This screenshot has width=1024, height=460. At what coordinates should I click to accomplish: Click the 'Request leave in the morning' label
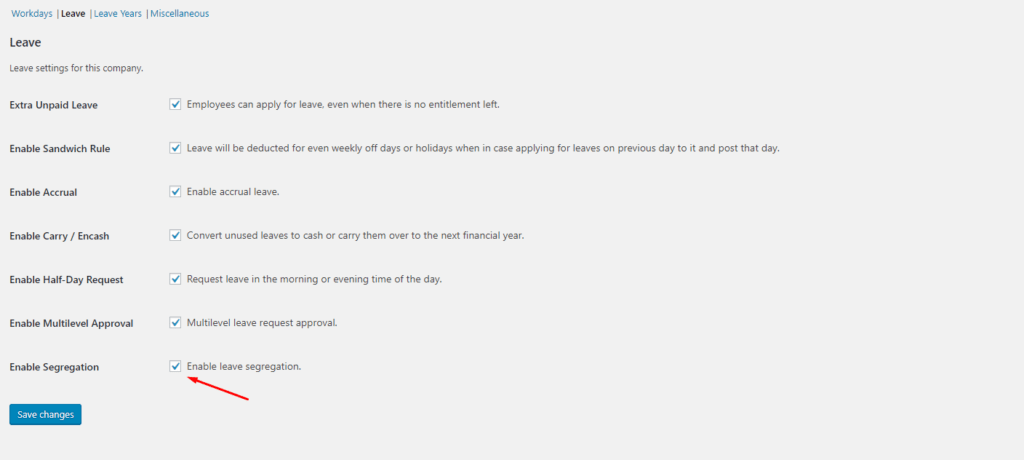(x=314, y=279)
